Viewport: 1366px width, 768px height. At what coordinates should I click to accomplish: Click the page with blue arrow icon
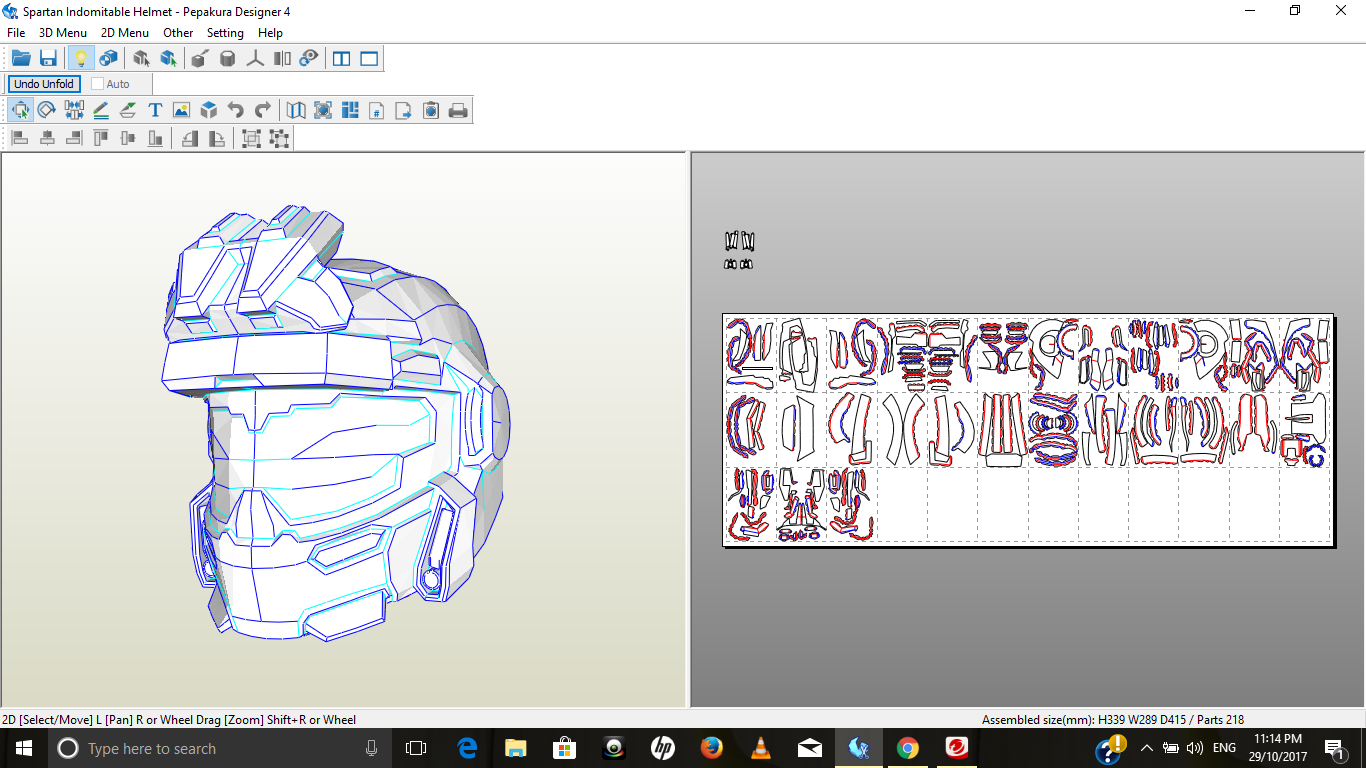point(404,110)
